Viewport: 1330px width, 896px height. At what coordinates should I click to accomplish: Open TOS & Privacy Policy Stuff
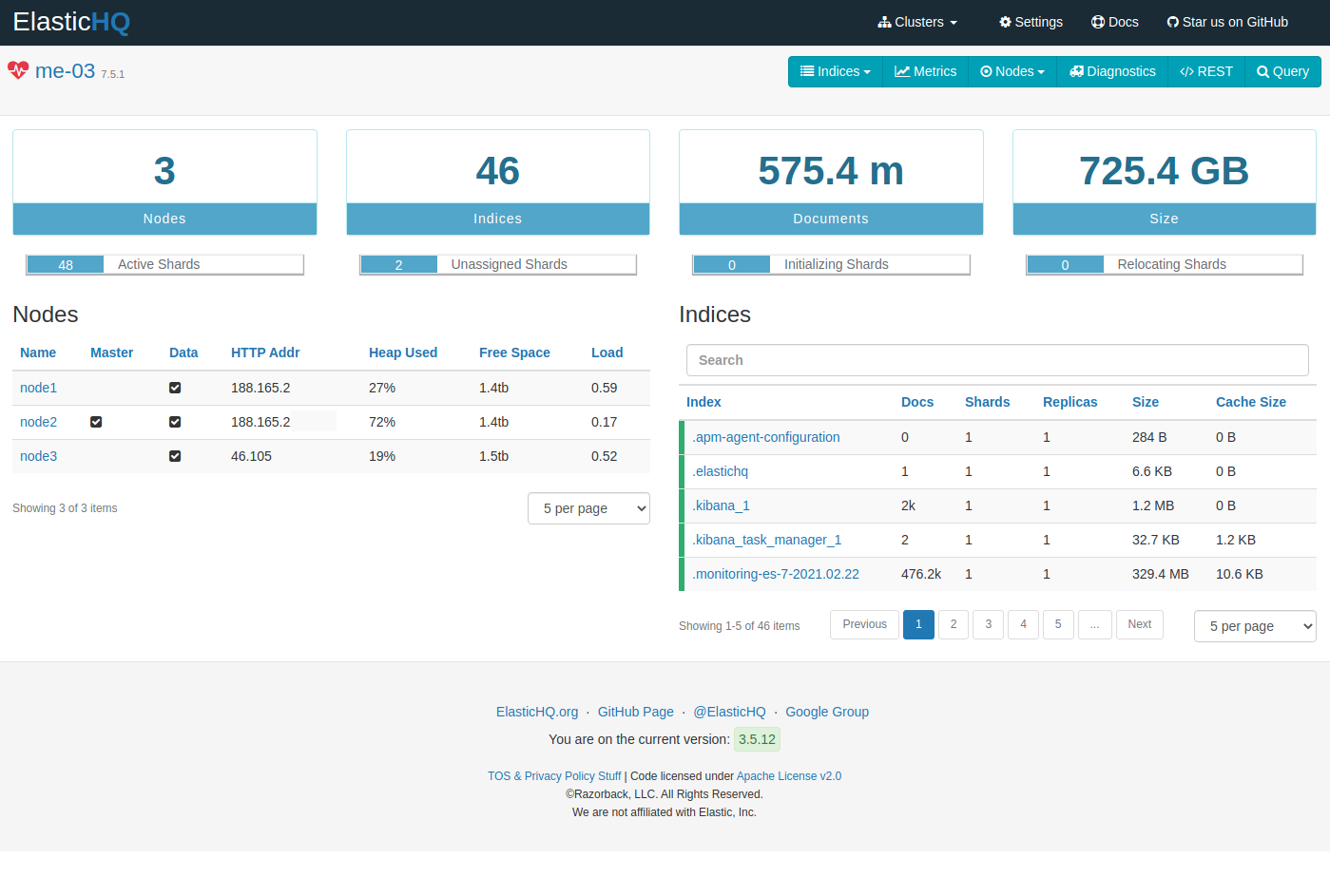[554, 776]
